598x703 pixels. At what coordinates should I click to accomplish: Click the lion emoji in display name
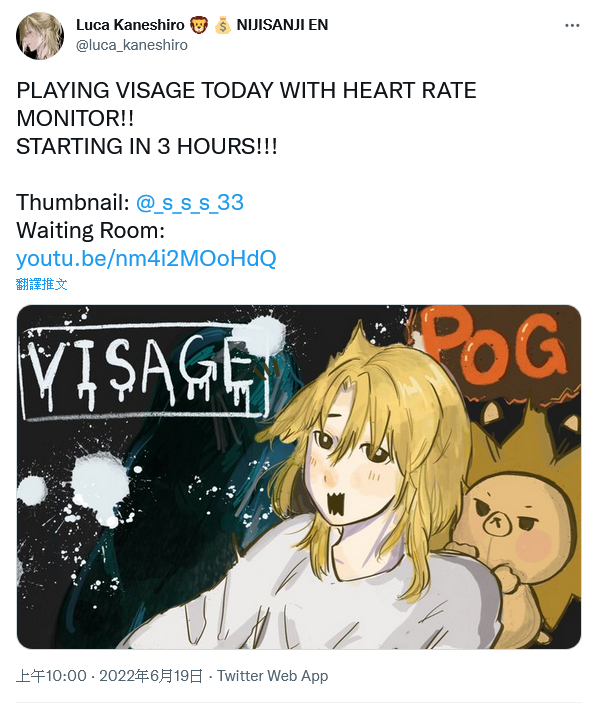click(199, 25)
